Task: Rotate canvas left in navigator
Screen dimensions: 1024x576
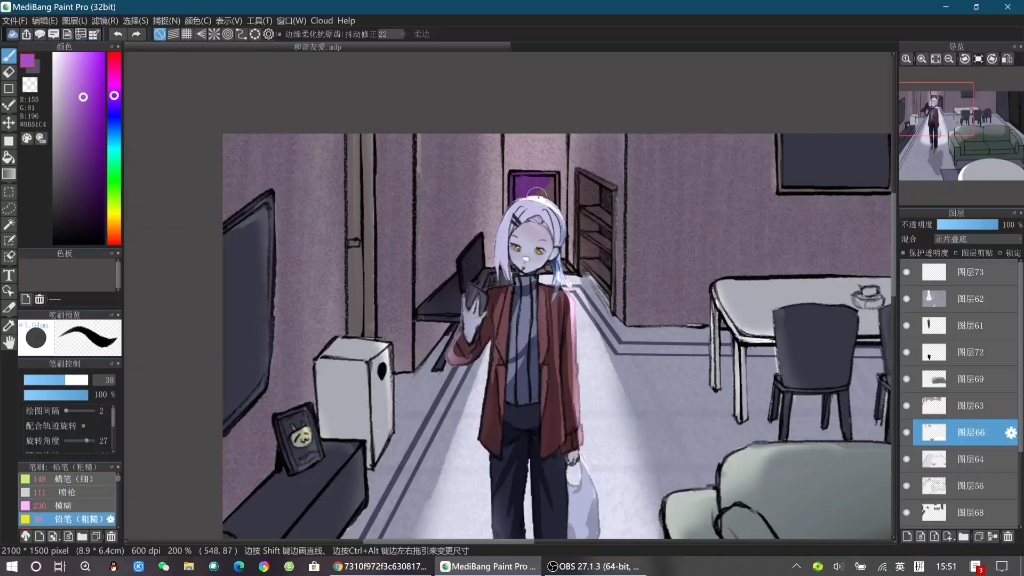Action: click(964, 59)
